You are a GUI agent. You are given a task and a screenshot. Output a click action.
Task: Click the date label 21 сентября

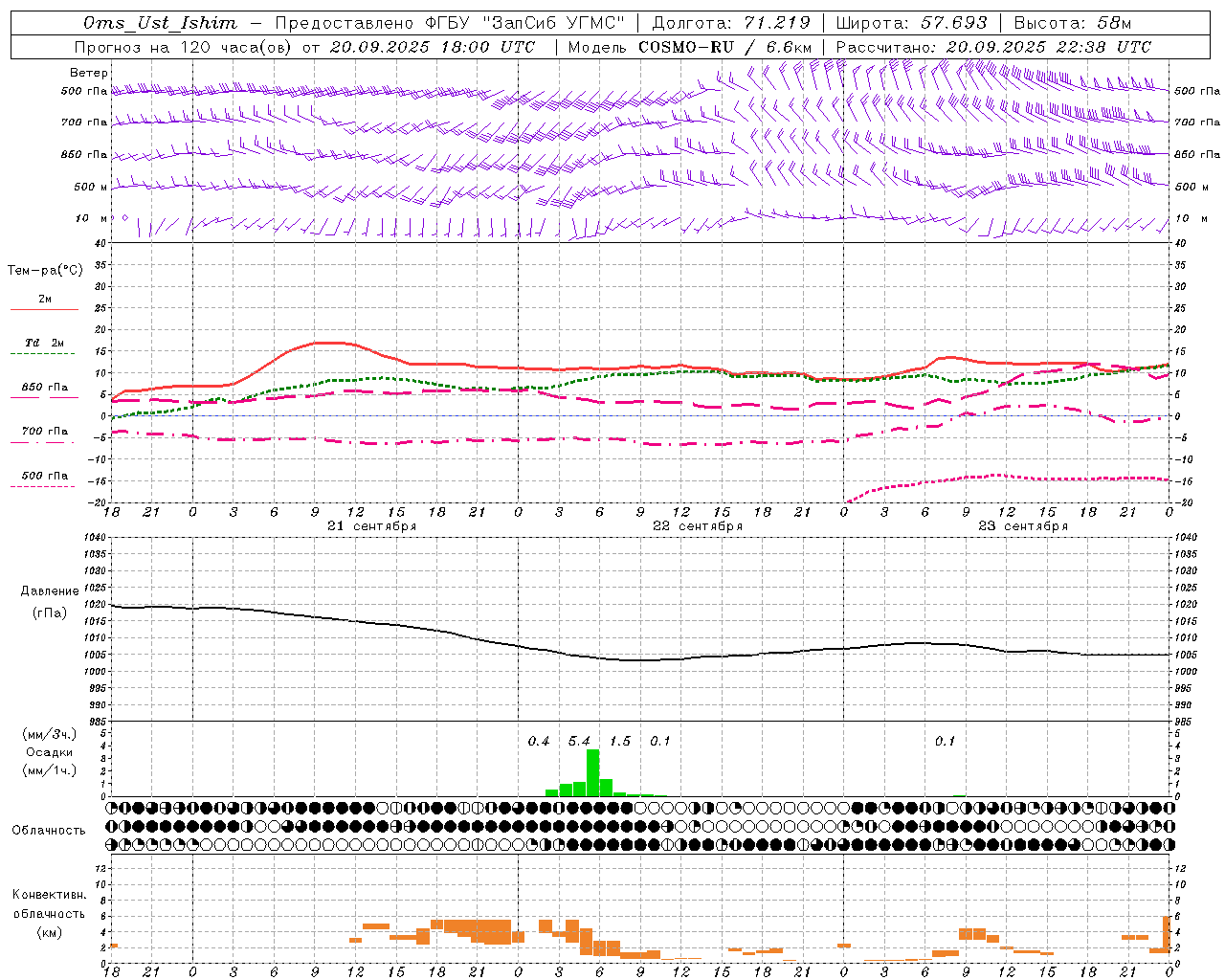pyautogui.click(x=372, y=526)
